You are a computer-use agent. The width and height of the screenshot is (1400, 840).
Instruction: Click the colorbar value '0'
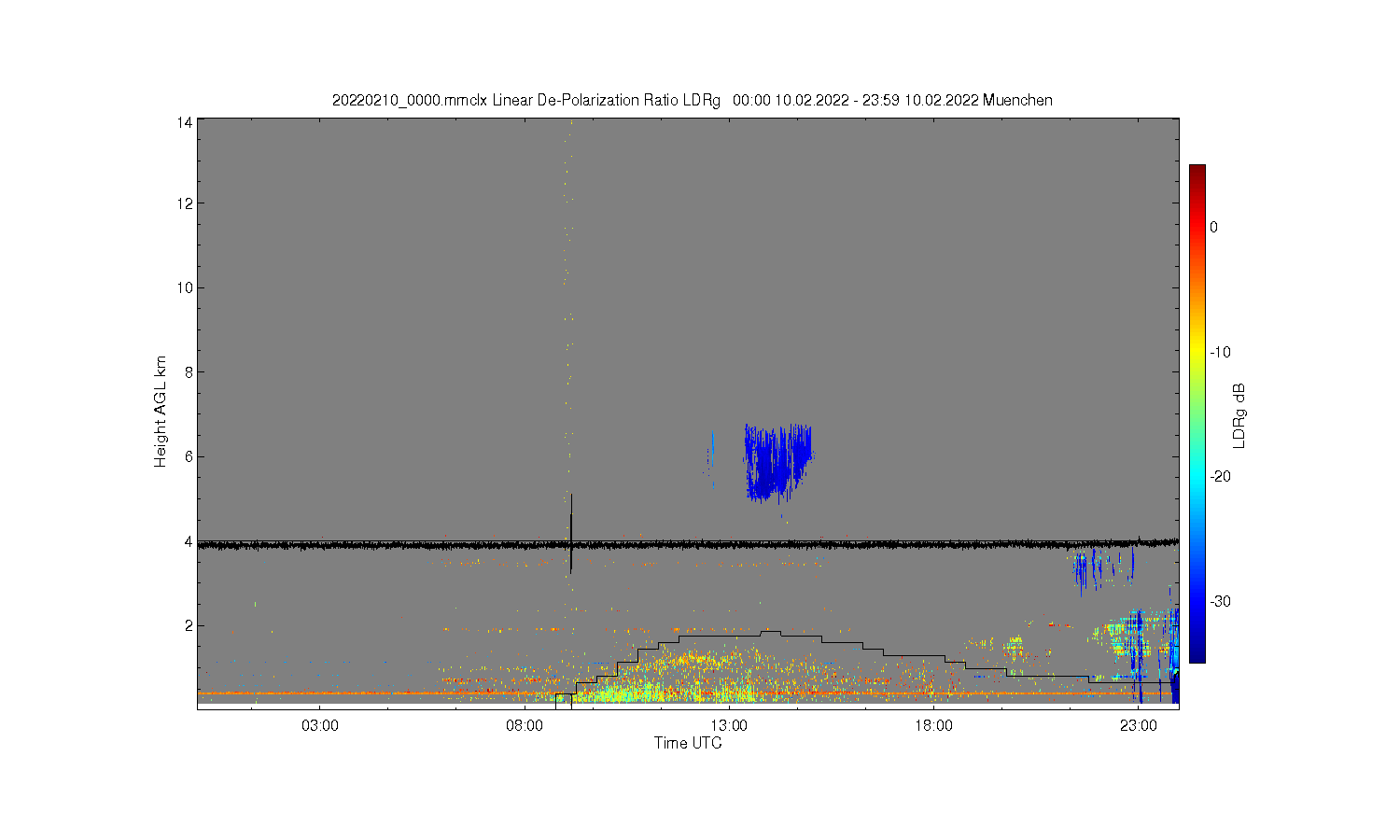(x=1213, y=227)
